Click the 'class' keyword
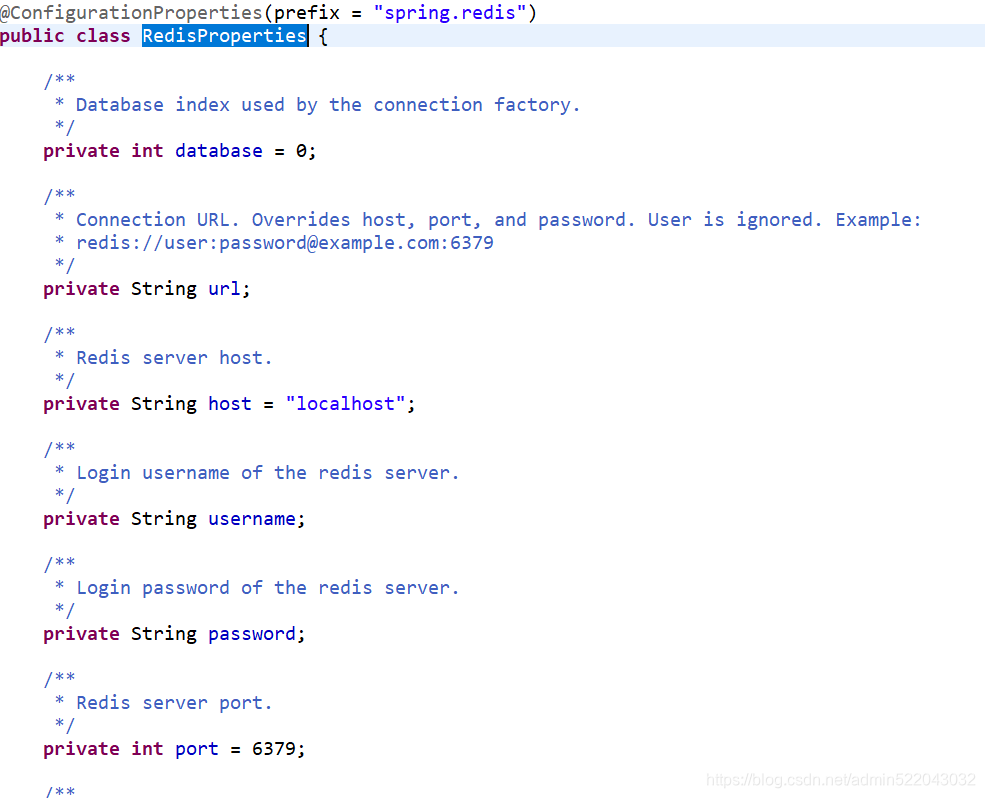Screen dimensions: 985x798 click(x=103, y=36)
